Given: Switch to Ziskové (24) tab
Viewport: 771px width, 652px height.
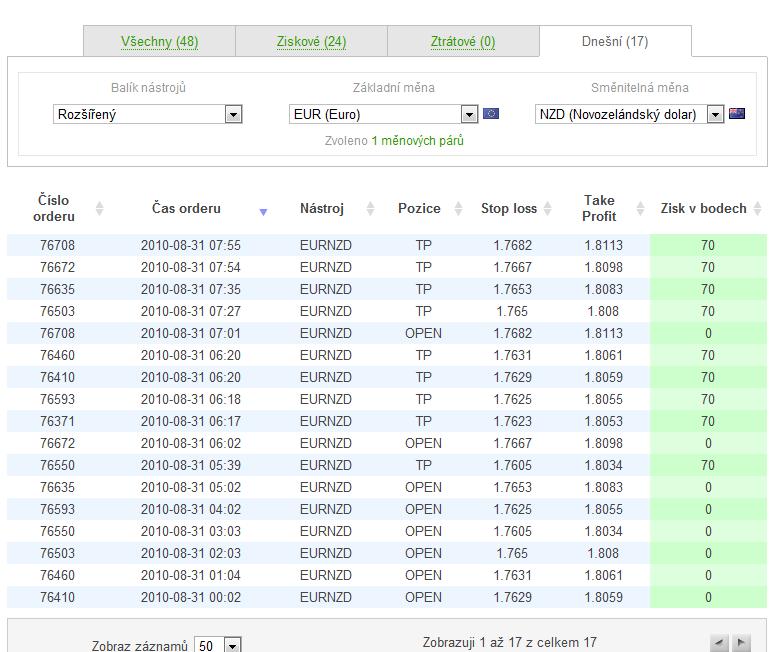Looking at the screenshot, I should 311,42.
